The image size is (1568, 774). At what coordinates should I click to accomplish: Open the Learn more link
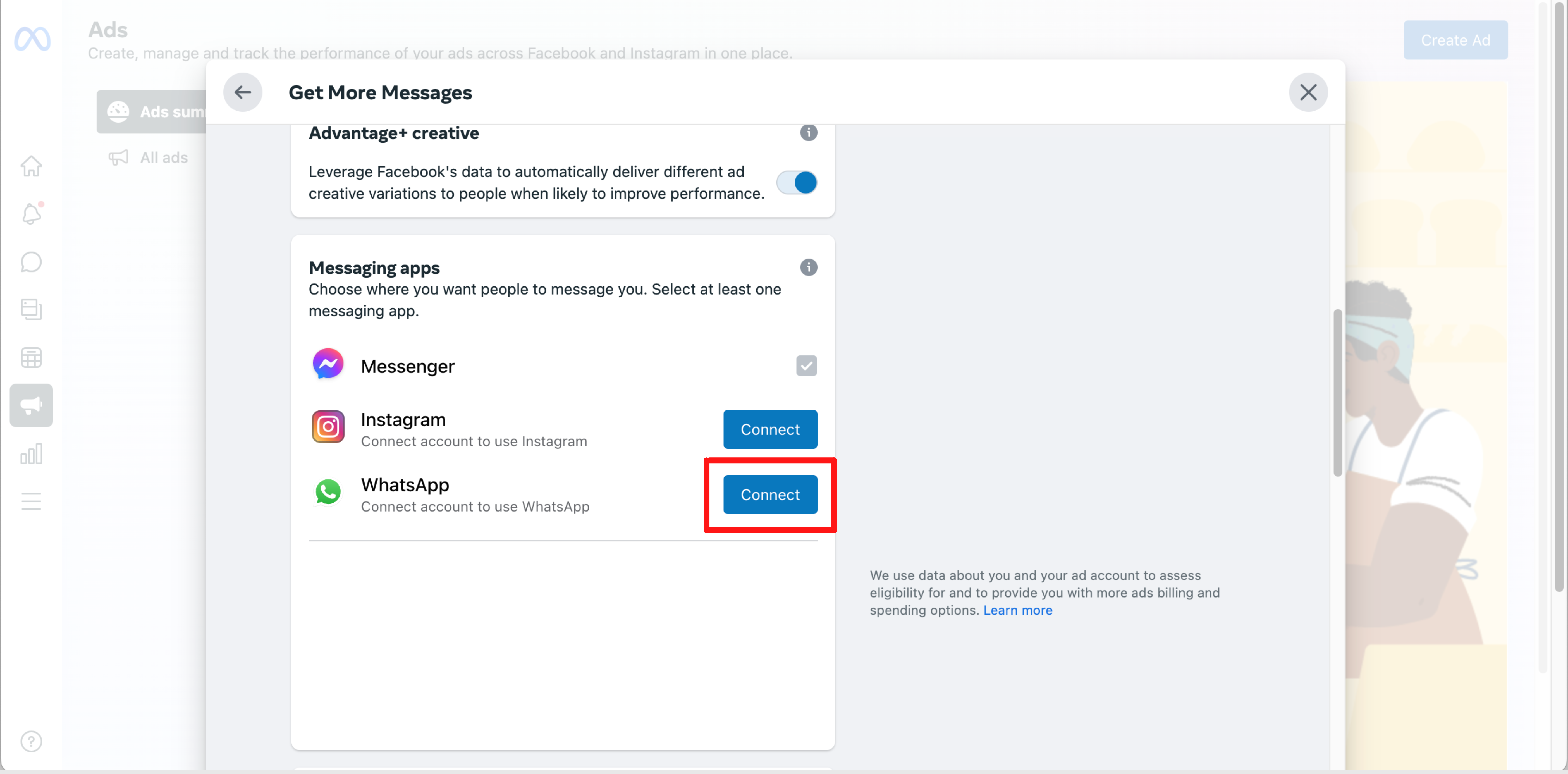[x=1017, y=610]
